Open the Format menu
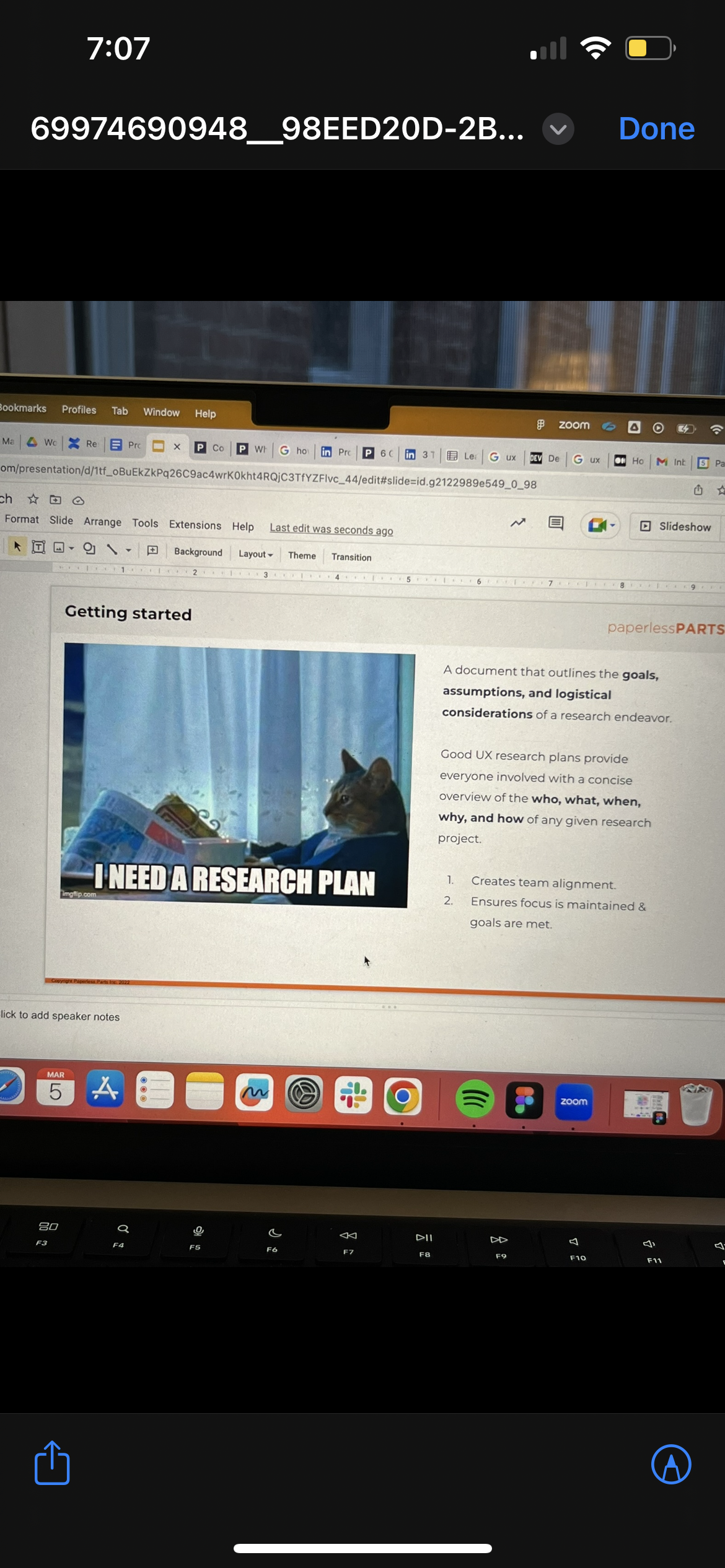 tap(22, 519)
